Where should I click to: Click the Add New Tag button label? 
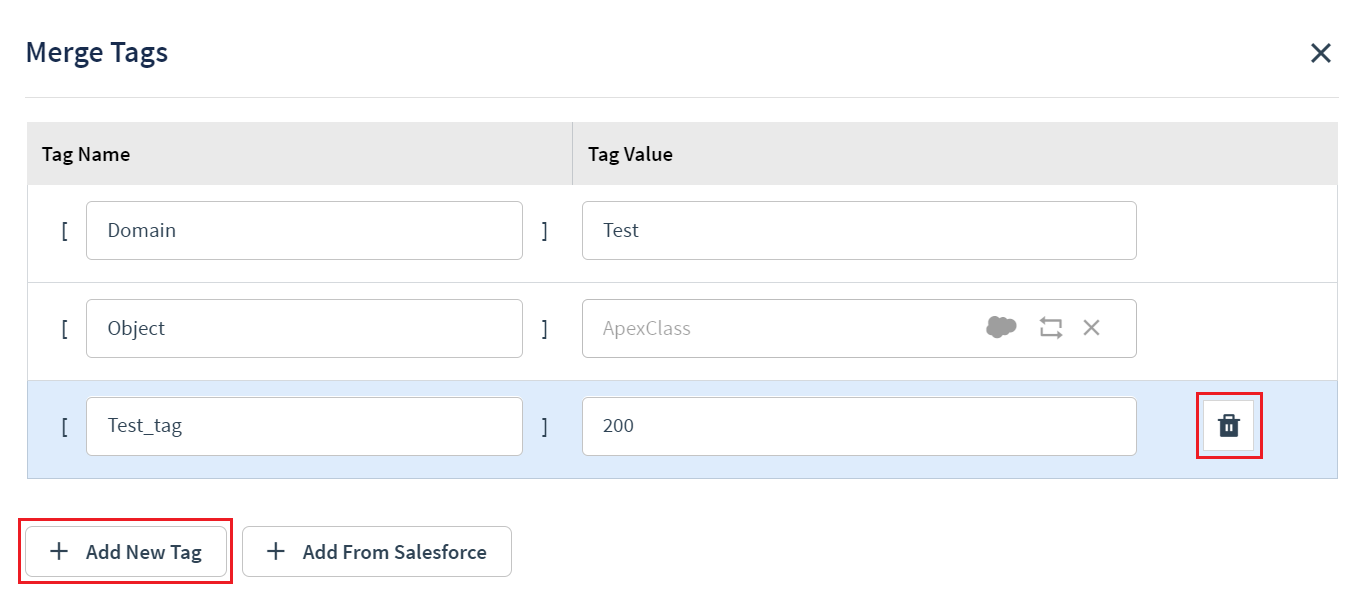tap(144, 552)
